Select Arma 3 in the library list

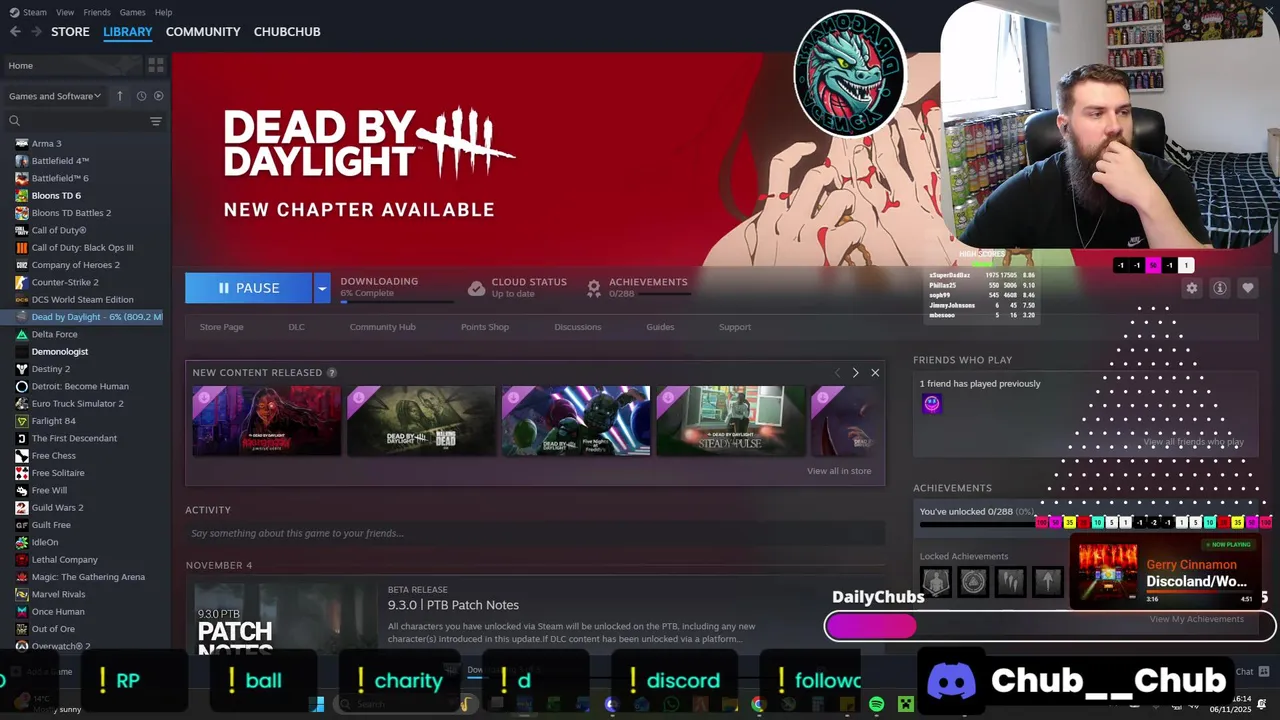pyautogui.click(x=46, y=143)
